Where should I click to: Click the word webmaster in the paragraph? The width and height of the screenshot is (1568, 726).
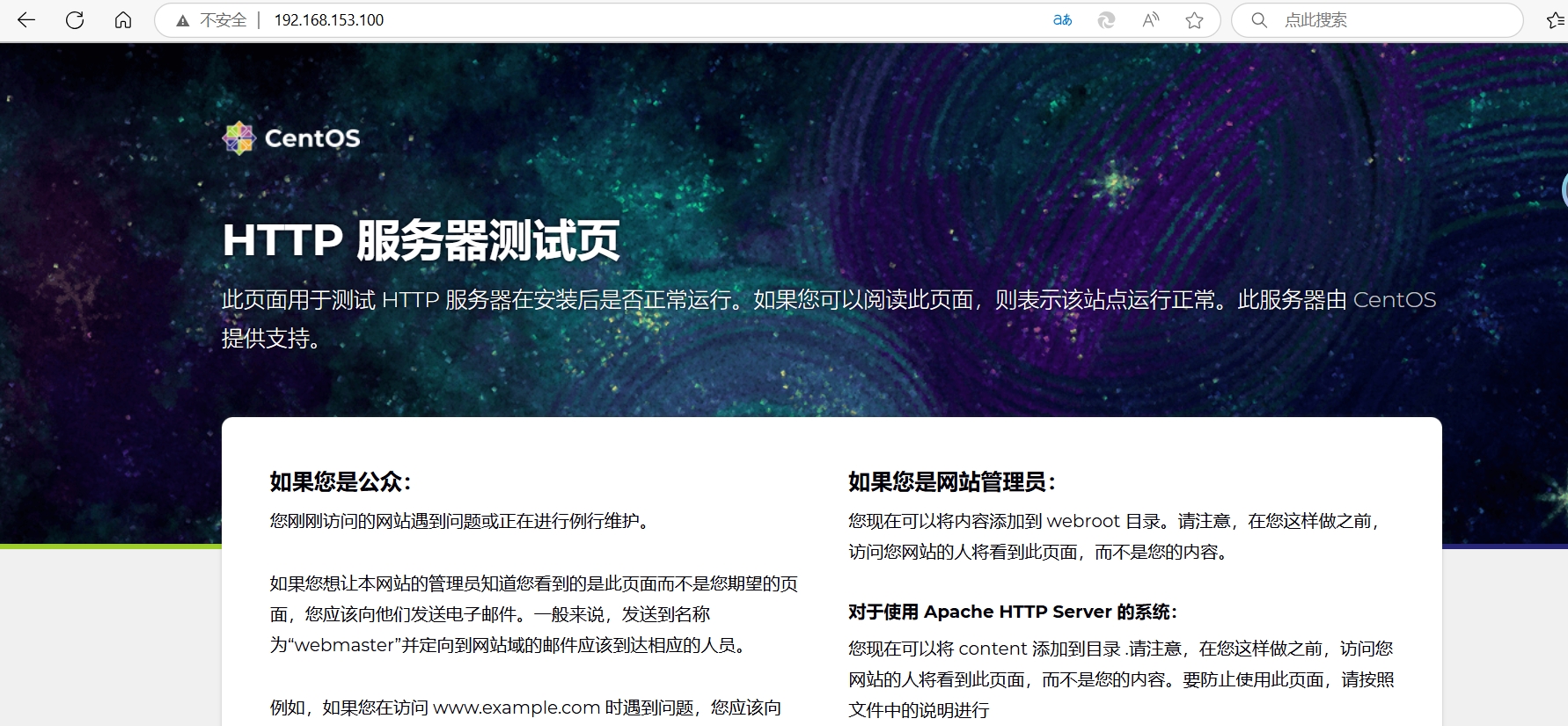tap(343, 645)
